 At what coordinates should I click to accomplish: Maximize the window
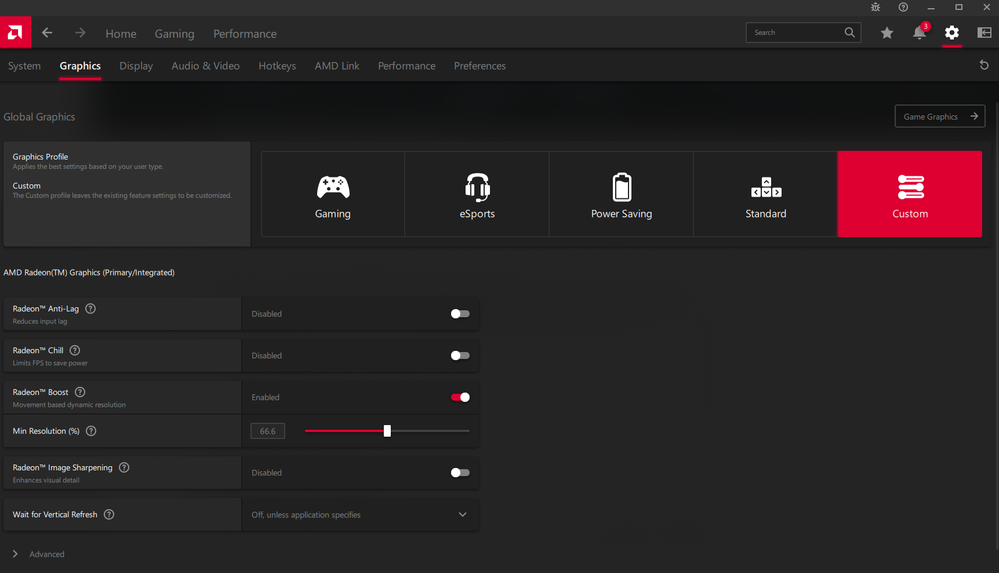click(959, 7)
